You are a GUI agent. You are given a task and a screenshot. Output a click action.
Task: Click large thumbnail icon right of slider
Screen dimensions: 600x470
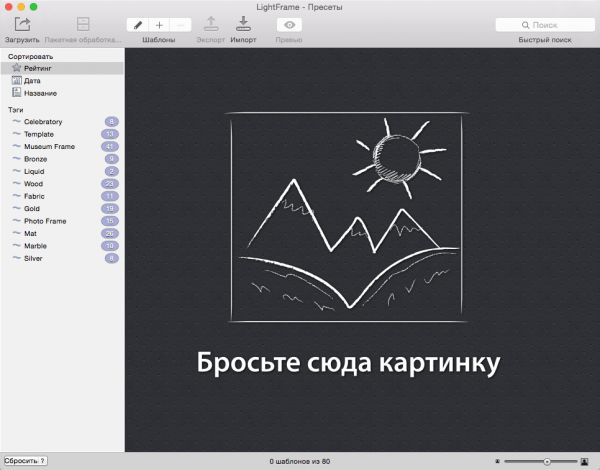point(584,462)
